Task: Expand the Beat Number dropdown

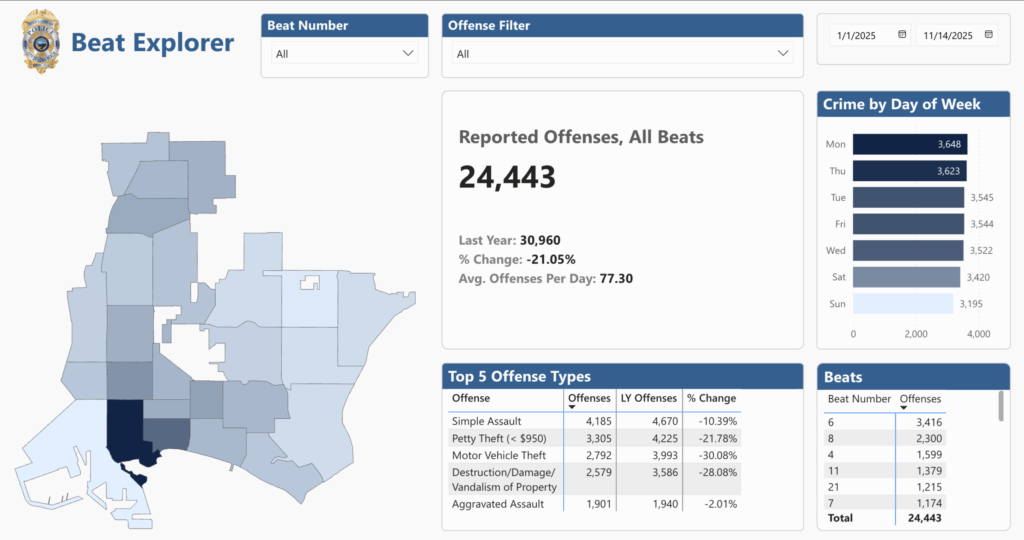Action: coord(407,53)
